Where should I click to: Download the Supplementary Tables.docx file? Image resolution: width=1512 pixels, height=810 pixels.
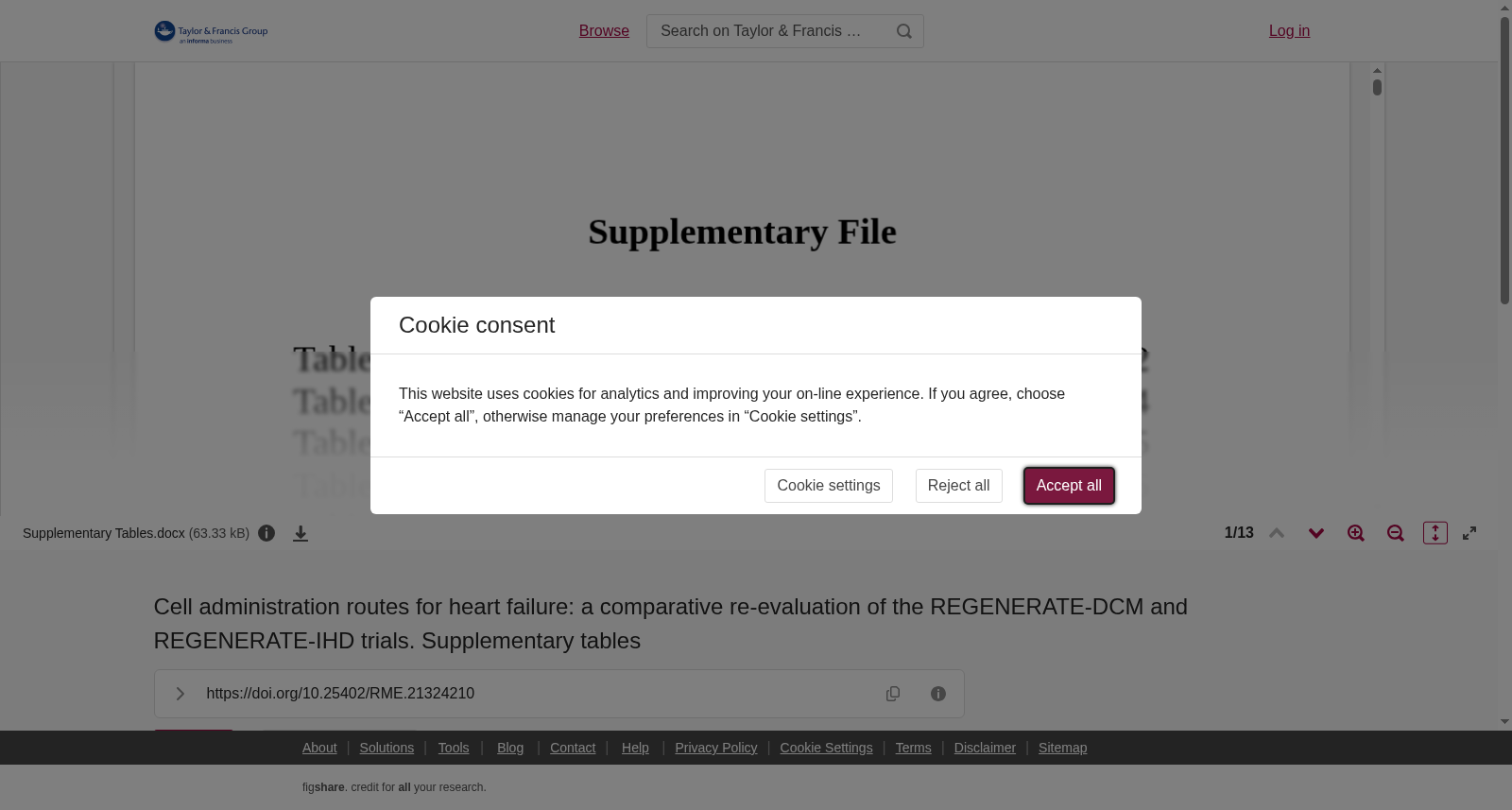[x=301, y=534]
